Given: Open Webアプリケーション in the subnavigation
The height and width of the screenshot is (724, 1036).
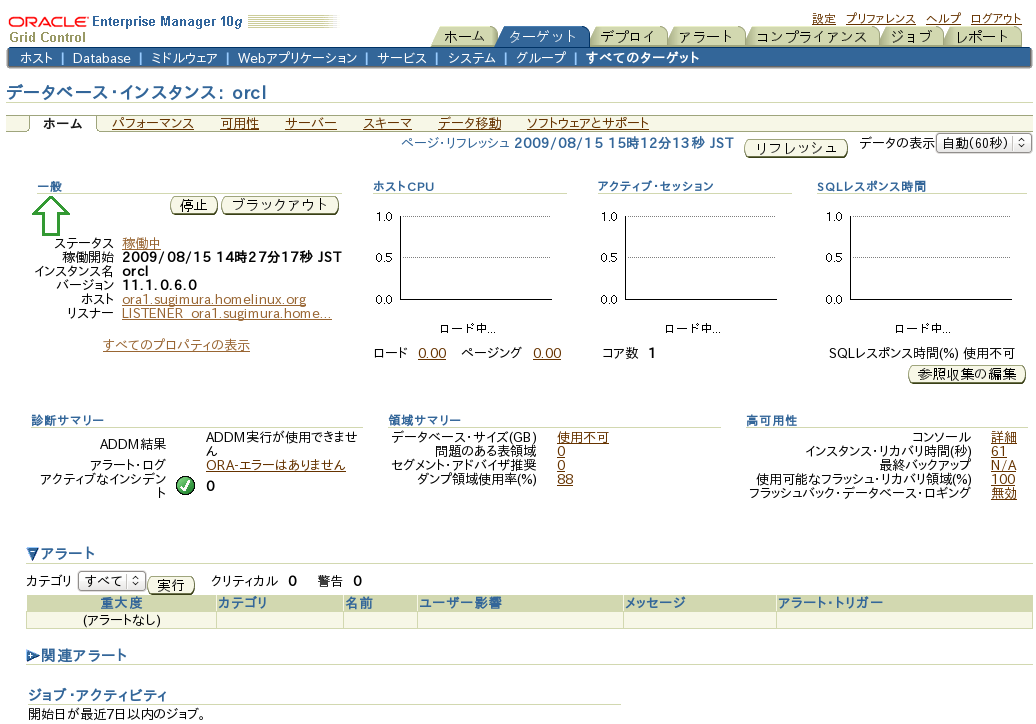Looking at the screenshot, I should click(297, 58).
